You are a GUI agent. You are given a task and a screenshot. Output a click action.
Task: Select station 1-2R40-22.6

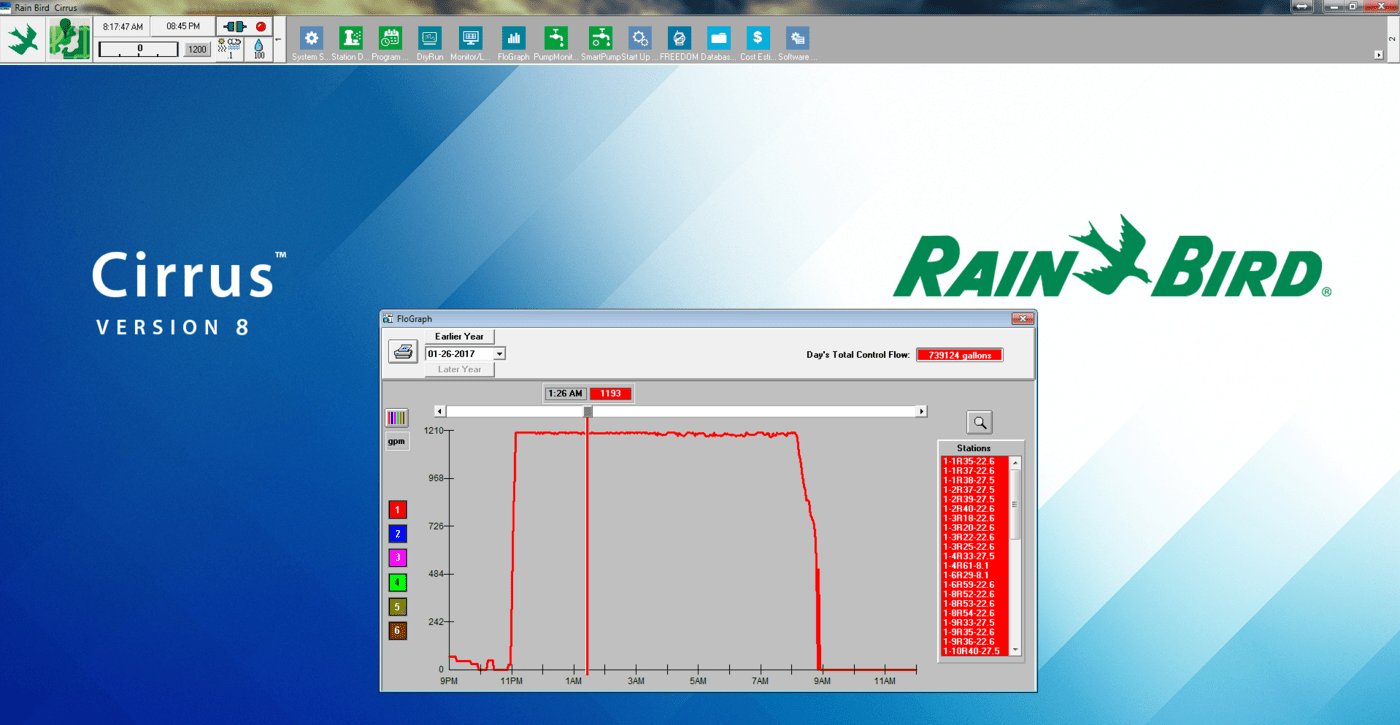coord(975,508)
